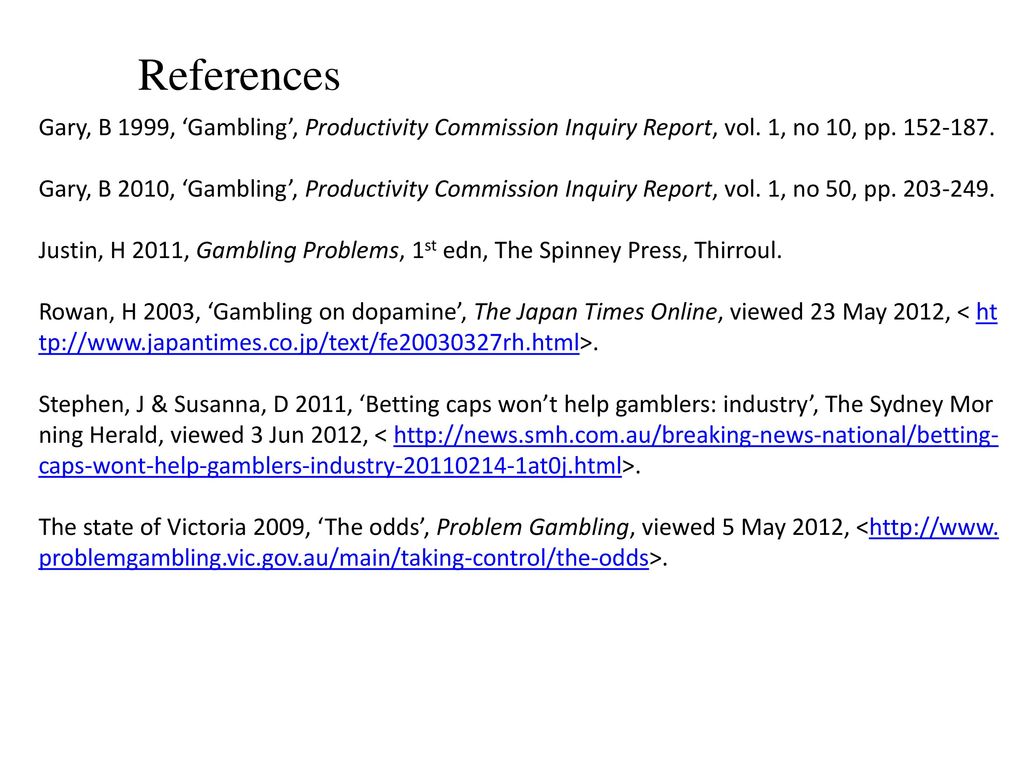The width and height of the screenshot is (1024, 768).
Task: Click the italic 'Problem Gambling' title
Action: click(532, 527)
